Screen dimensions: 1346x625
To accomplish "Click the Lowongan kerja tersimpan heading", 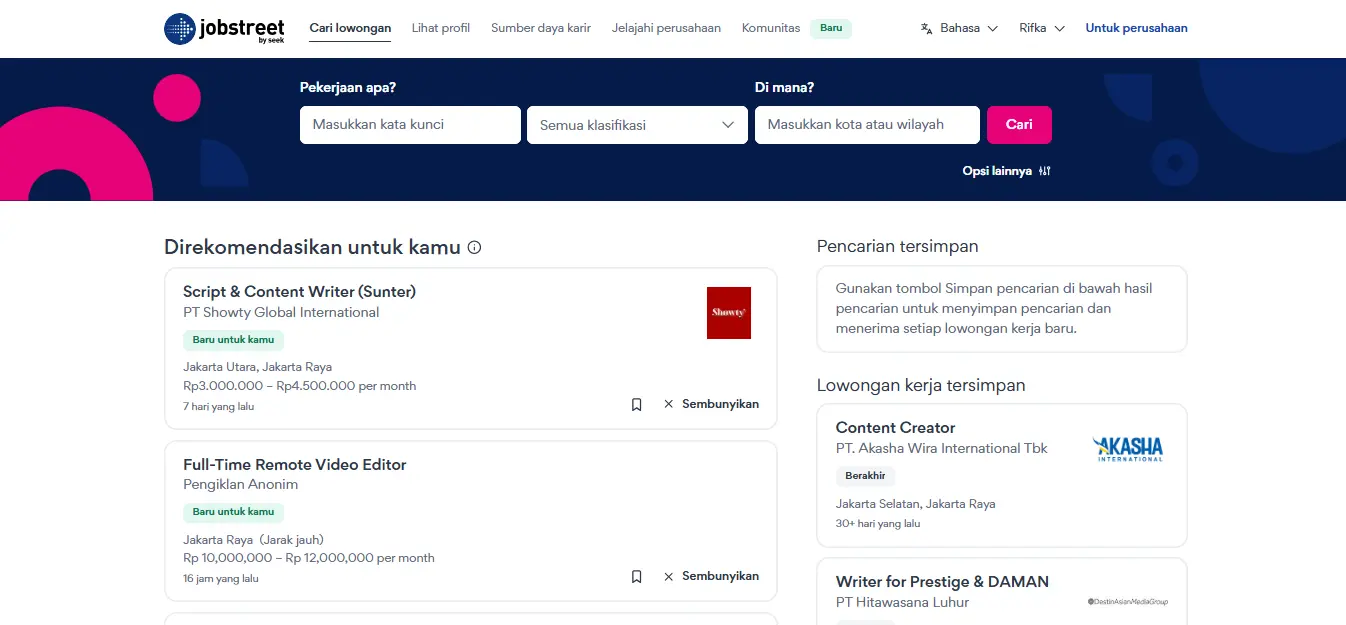I will click(921, 385).
